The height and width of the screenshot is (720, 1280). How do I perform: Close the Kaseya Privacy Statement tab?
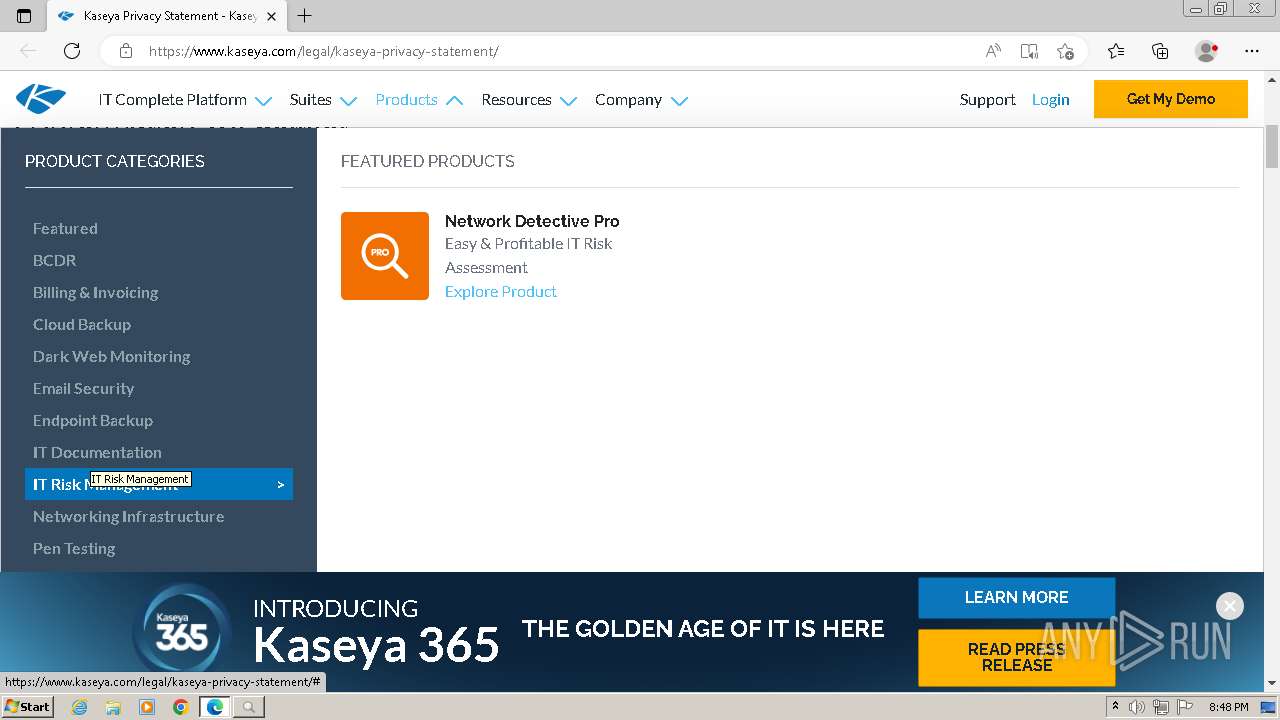(271, 16)
